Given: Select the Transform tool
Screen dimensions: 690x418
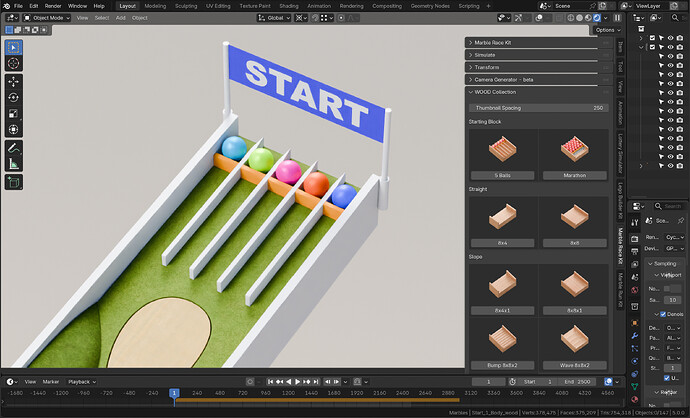Looking at the screenshot, I should tap(14, 129).
